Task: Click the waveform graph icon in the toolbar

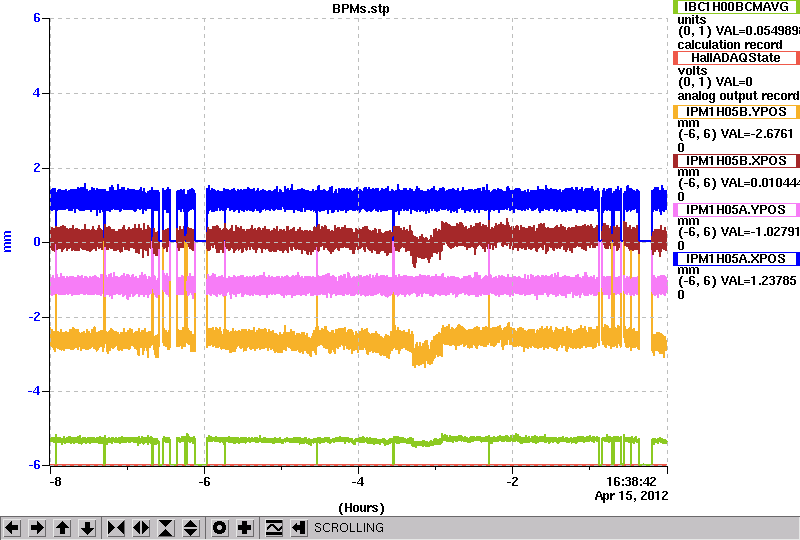Action: (274, 528)
